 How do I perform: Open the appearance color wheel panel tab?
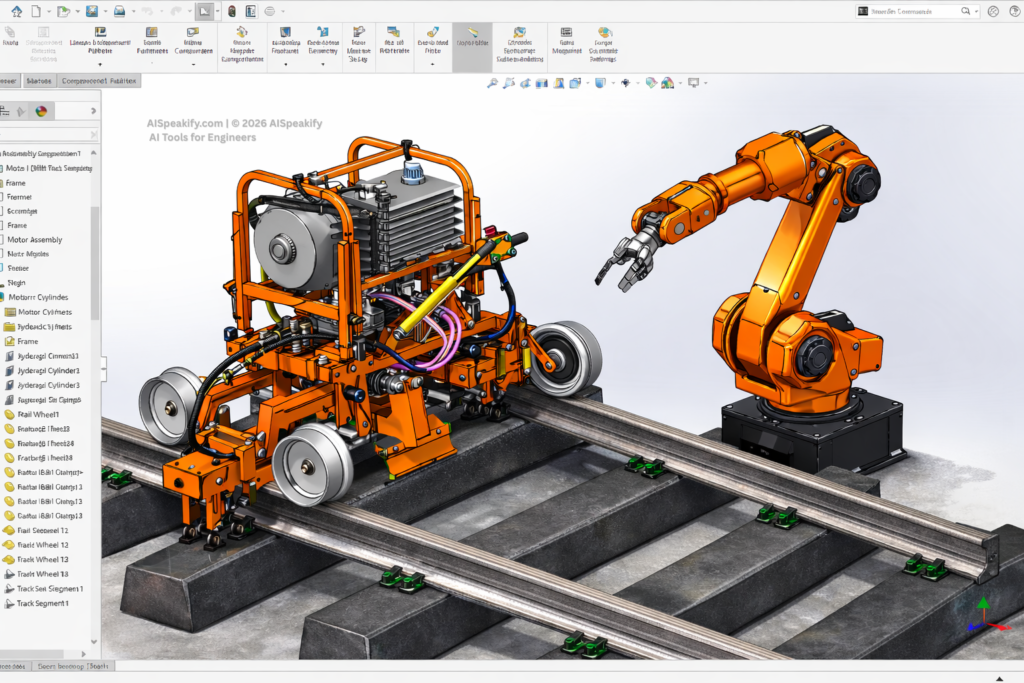tap(40, 112)
